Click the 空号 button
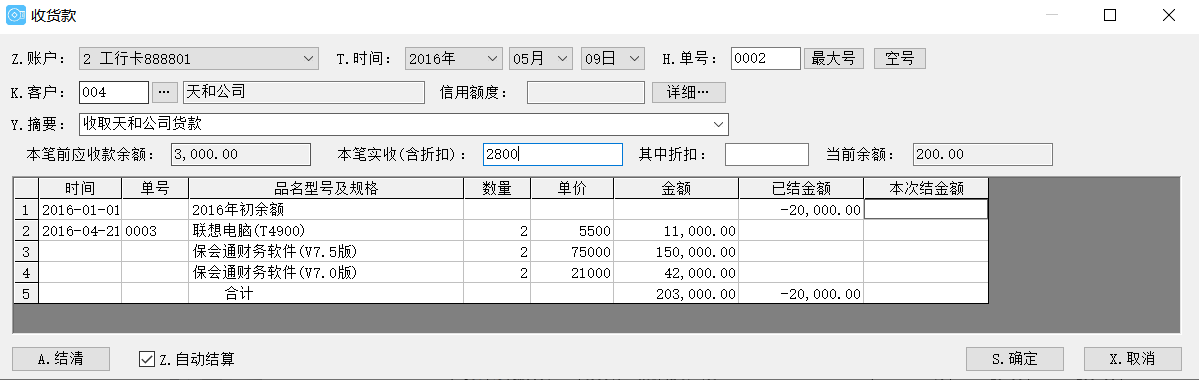Viewport: 1199px width, 380px height. [899, 58]
